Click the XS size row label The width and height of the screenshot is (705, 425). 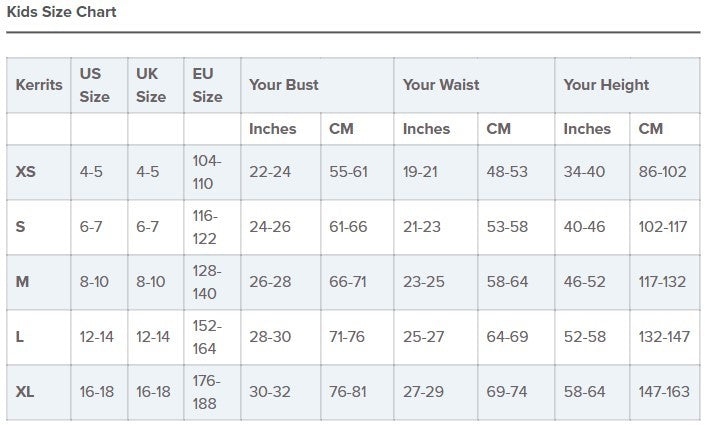coord(26,172)
